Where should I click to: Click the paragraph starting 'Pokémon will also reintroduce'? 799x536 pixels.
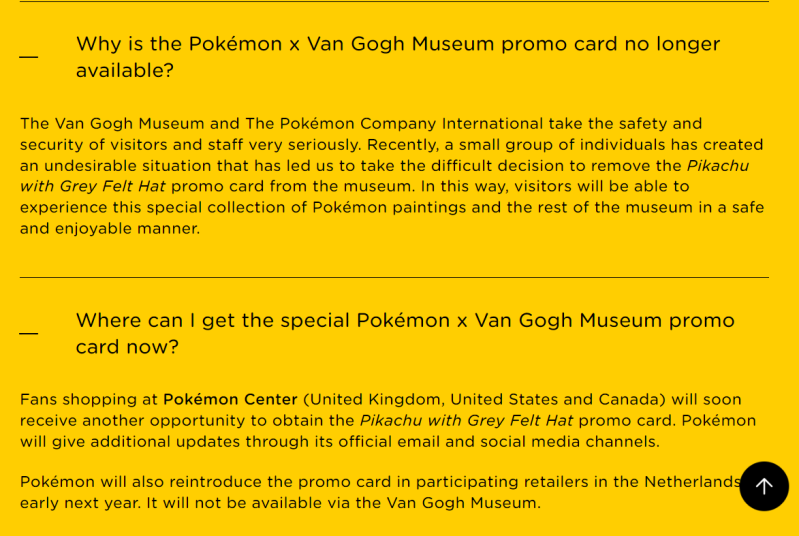click(x=380, y=492)
